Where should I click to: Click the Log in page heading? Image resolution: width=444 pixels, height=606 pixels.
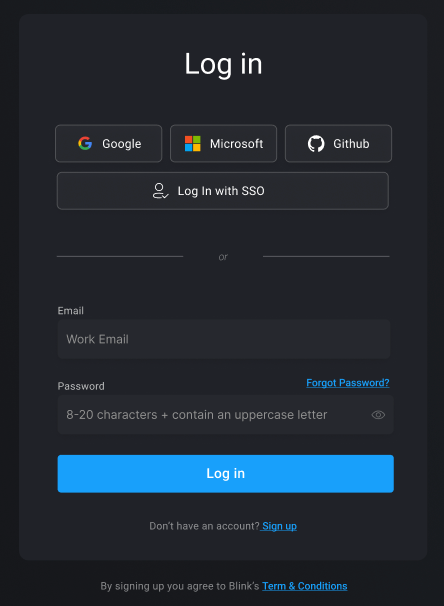pyautogui.click(x=223, y=65)
